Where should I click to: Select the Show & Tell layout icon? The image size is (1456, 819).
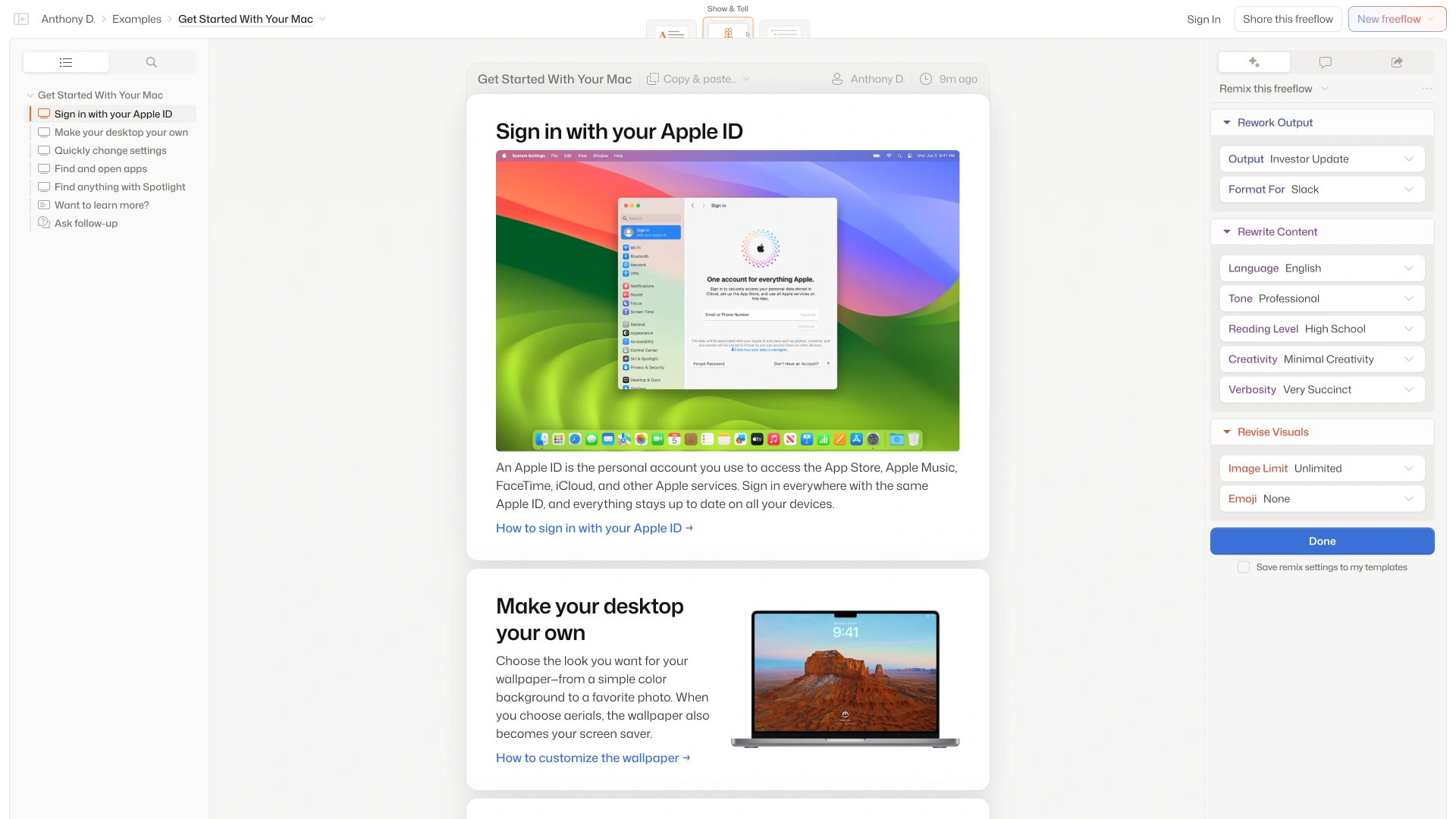pos(728,30)
